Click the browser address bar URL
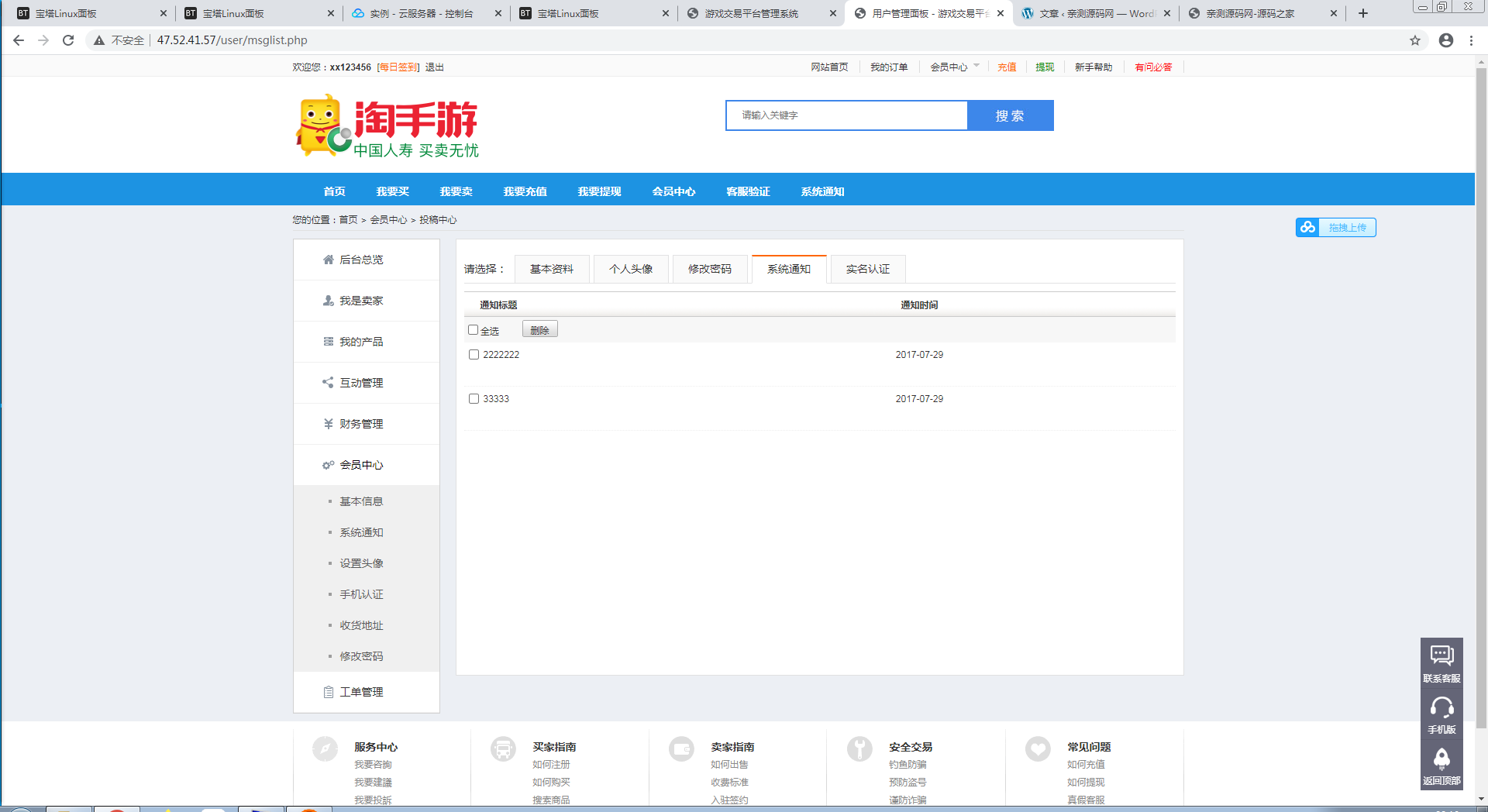 [x=232, y=40]
